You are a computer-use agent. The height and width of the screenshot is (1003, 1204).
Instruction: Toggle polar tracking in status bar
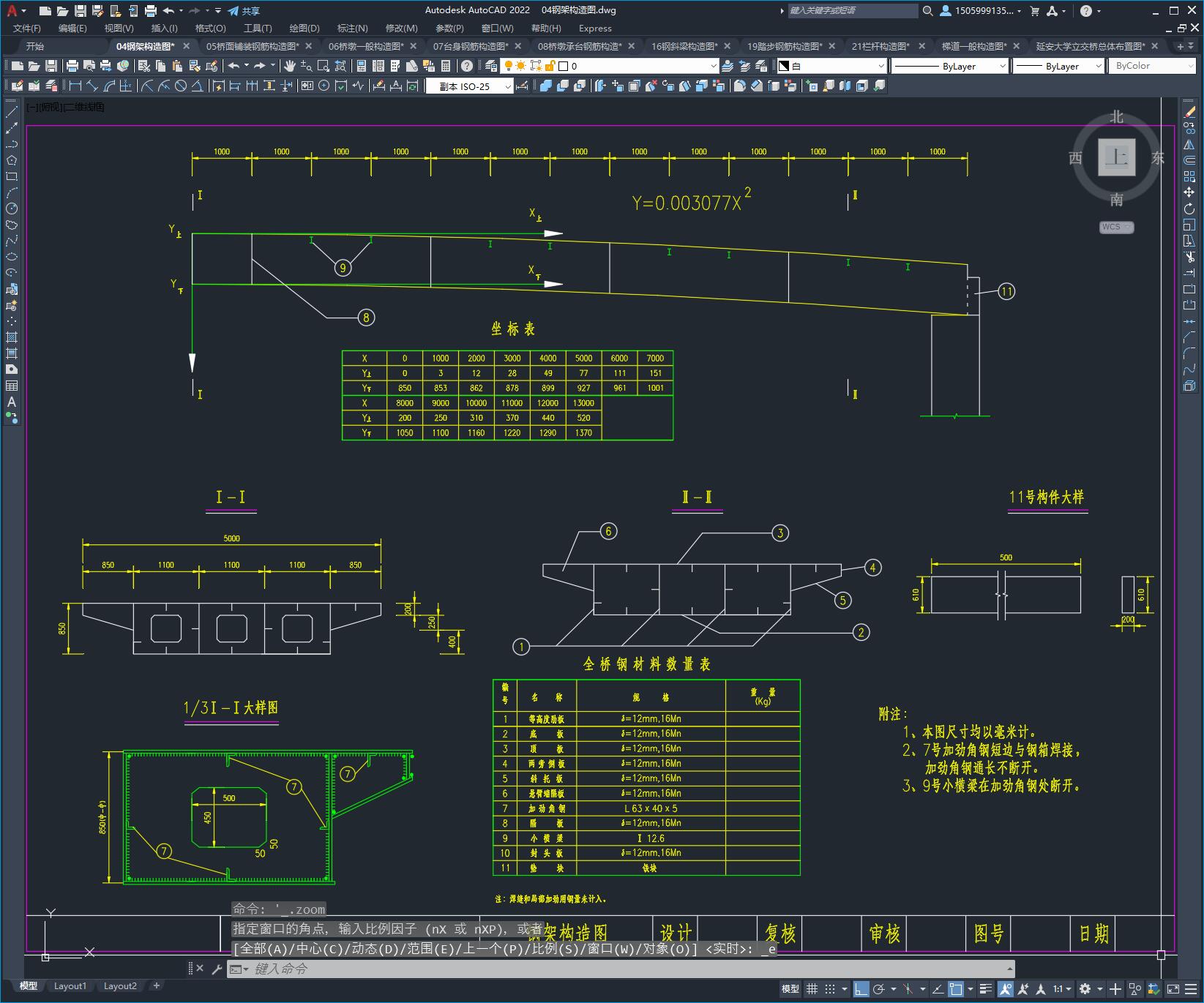tap(878, 989)
